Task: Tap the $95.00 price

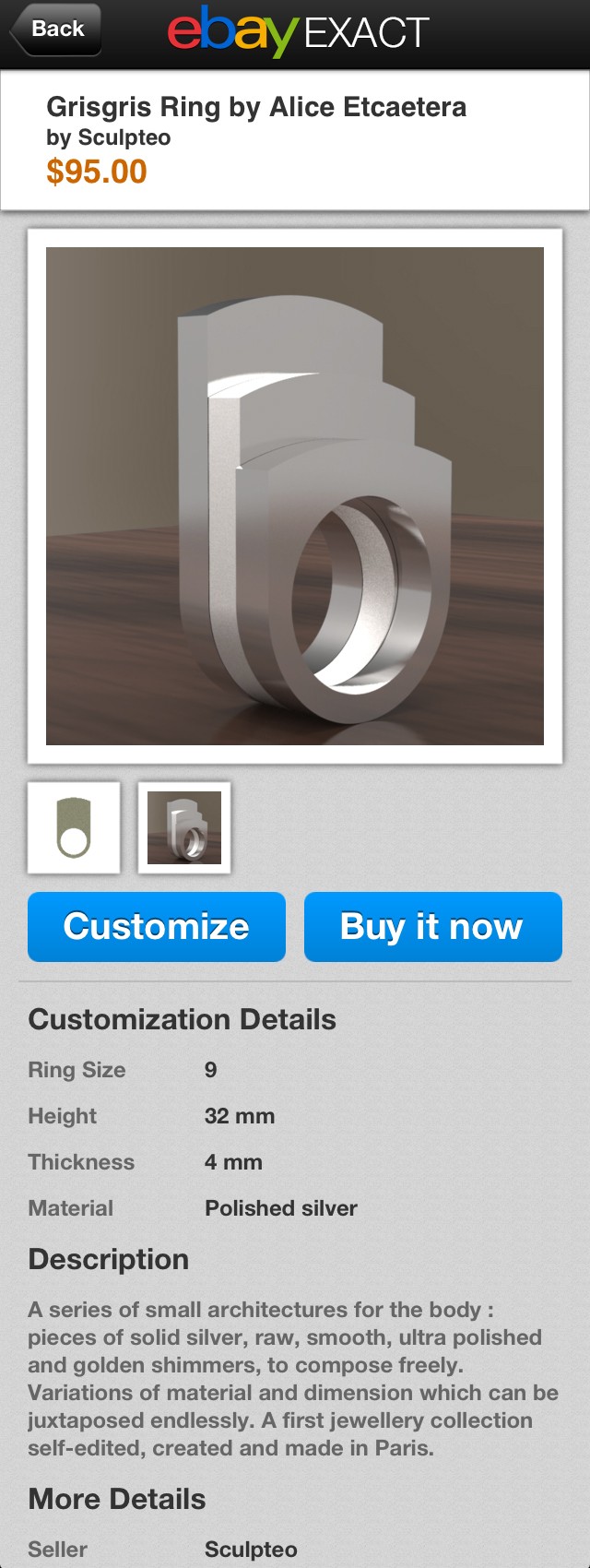Action: point(97,172)
